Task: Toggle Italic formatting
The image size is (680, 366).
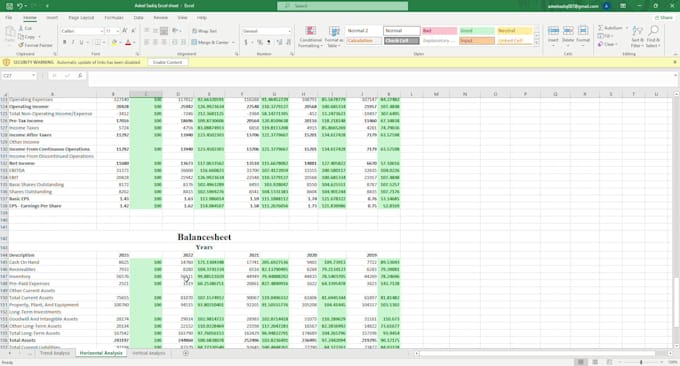Action: [x=73, y=42]
